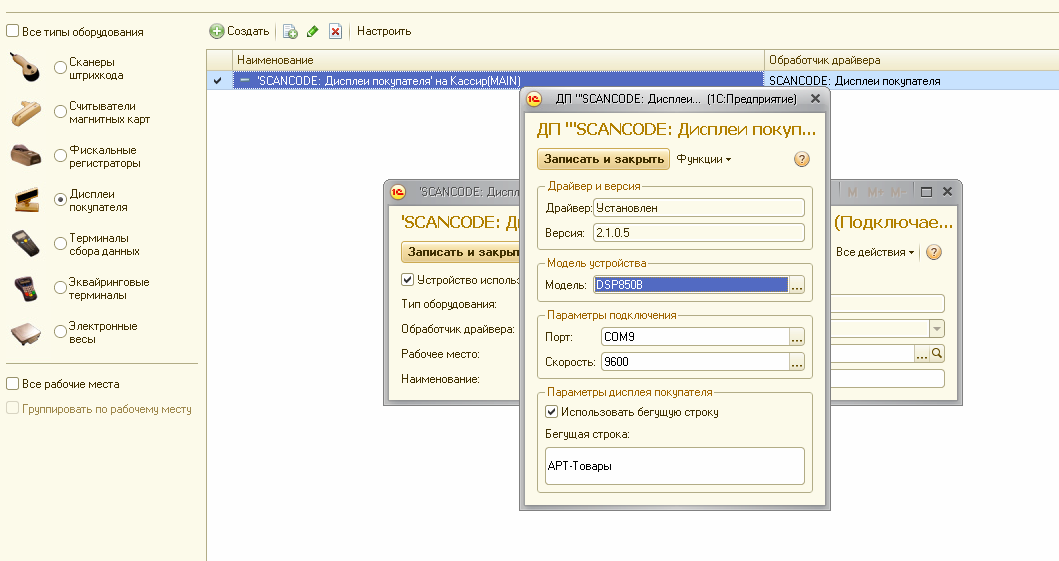
Task: Open the model selection ellipsis button
Action: coord(797,285)
